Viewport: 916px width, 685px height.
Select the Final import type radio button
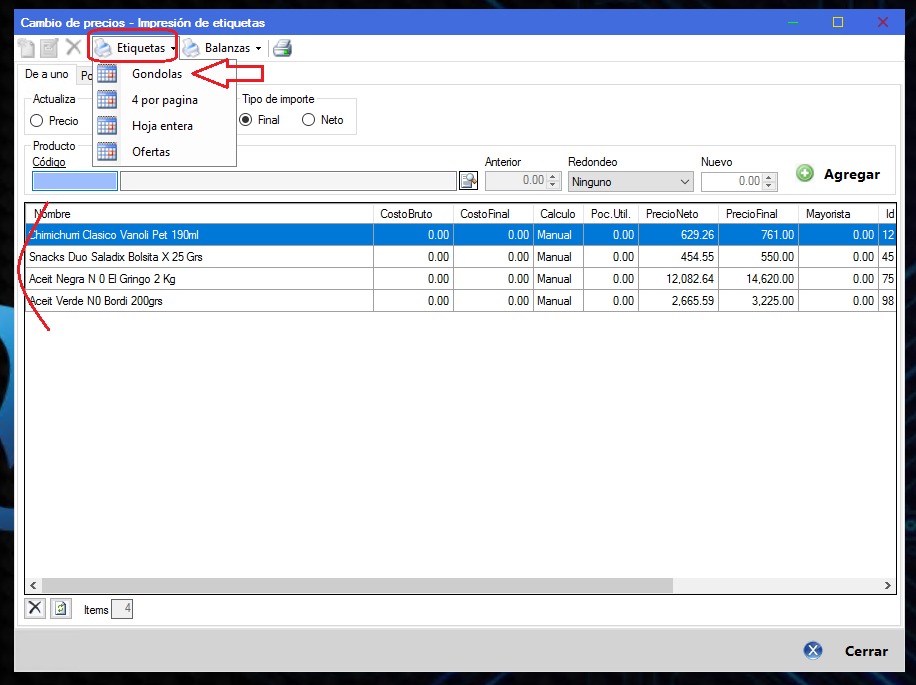(246, 120)
